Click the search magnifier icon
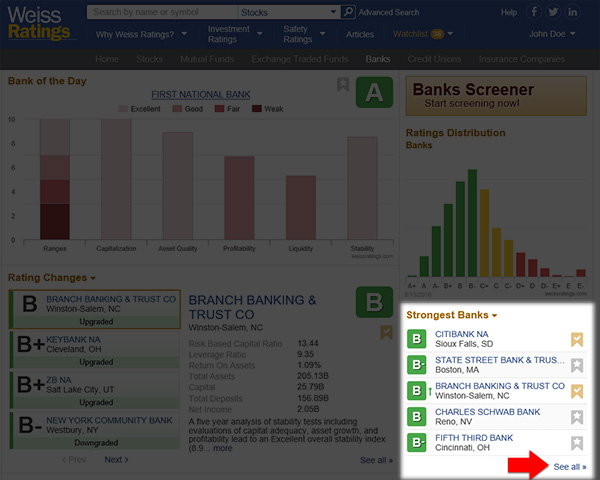The image size is (600, 480). point(348,13)
